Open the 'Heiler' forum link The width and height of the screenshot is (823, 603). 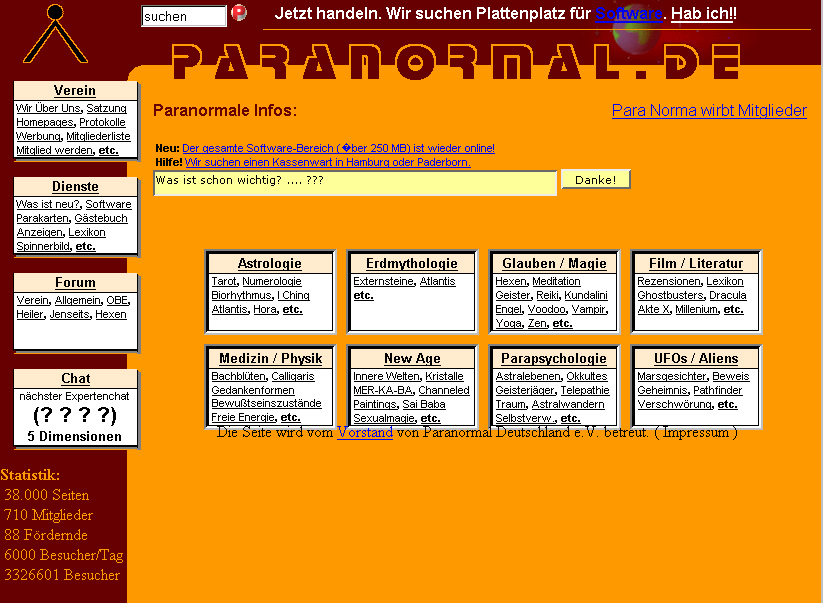pos(30,314)
